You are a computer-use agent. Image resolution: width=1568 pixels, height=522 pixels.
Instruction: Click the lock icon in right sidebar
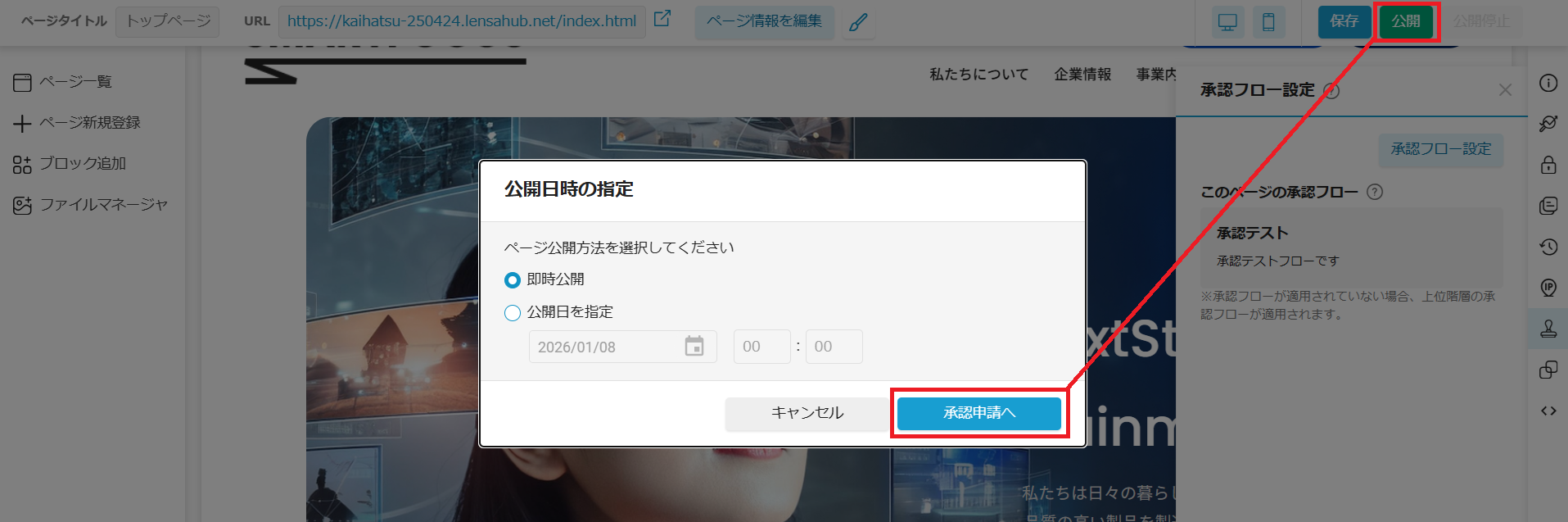(1548, 165)
